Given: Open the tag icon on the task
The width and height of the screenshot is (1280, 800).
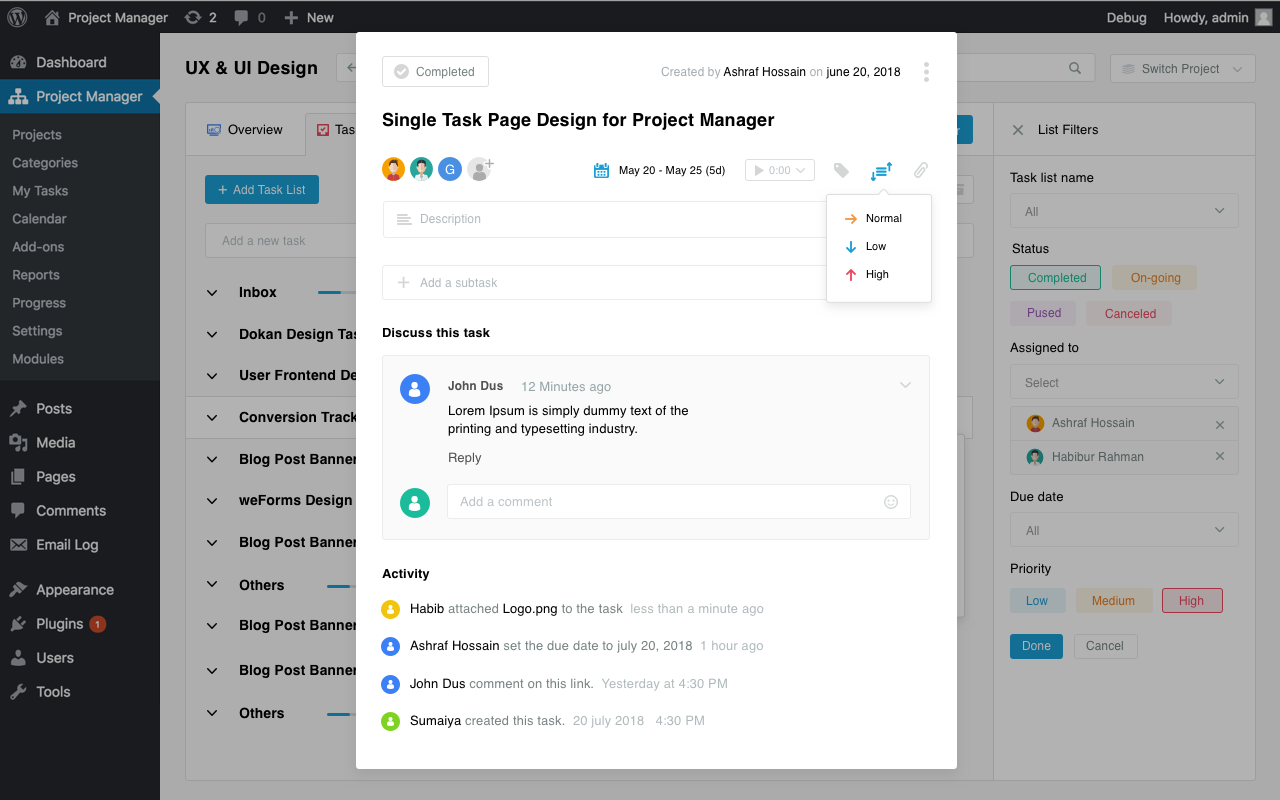Looking at the screenshot, I should [x=841, y=170].
